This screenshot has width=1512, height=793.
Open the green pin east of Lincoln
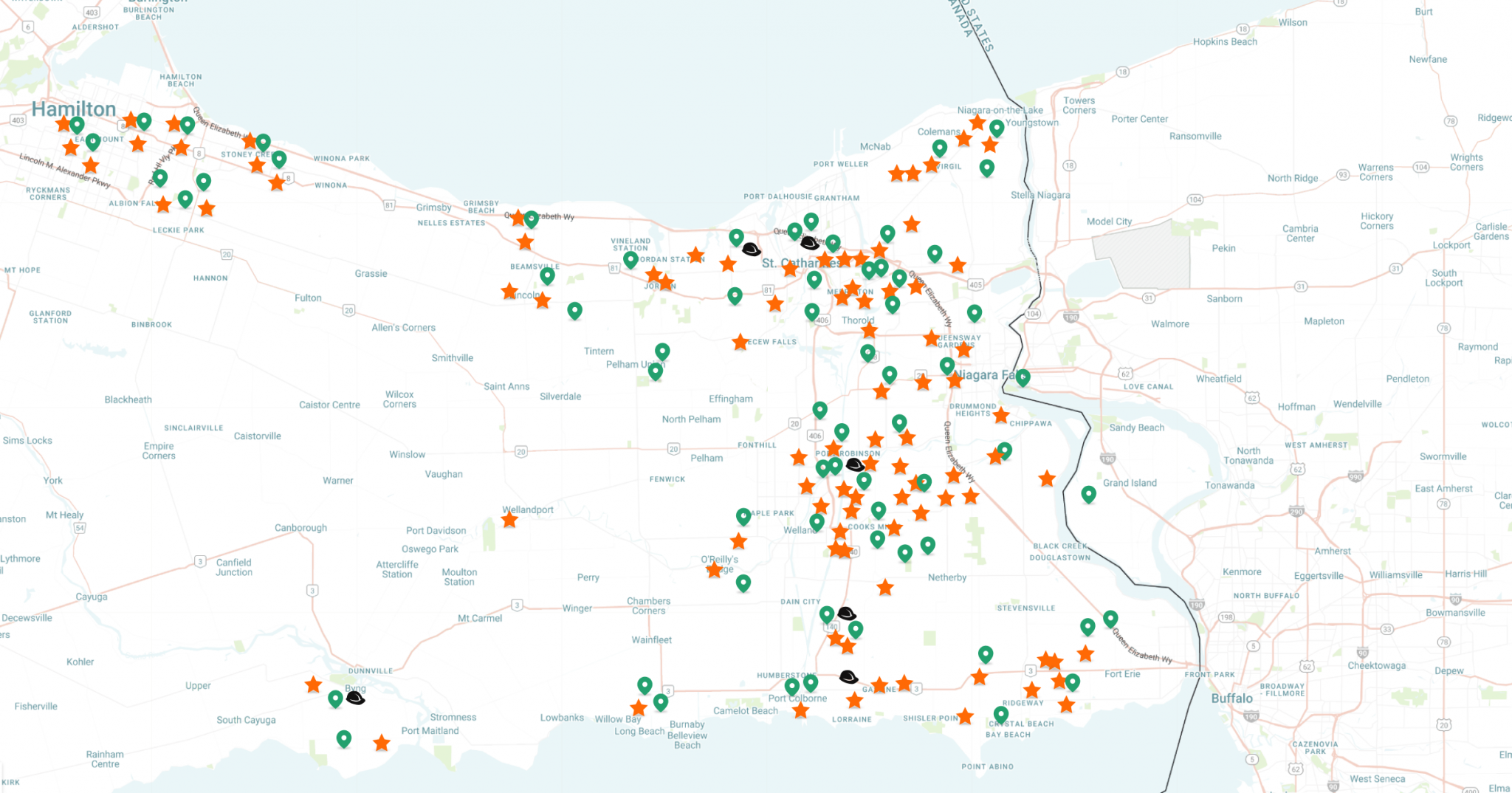tap(574, 311)
